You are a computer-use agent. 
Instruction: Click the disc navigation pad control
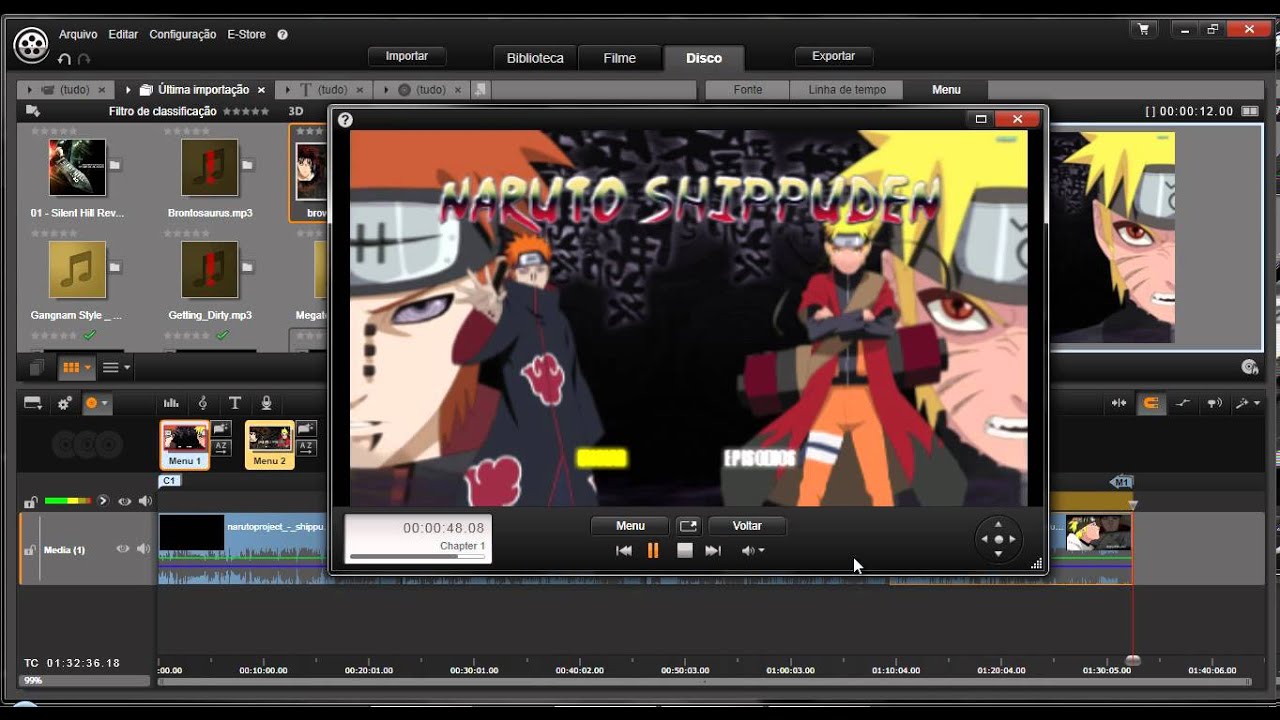(x=998, y=539)
